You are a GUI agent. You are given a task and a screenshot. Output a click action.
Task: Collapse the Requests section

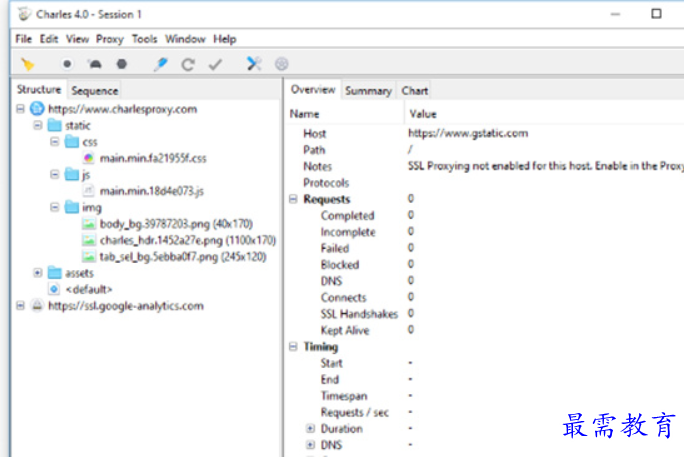click(x=293, y=199)
